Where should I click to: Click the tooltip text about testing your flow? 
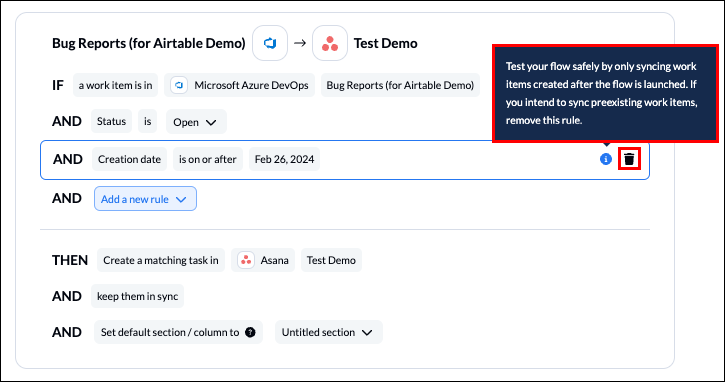(601, 93)
